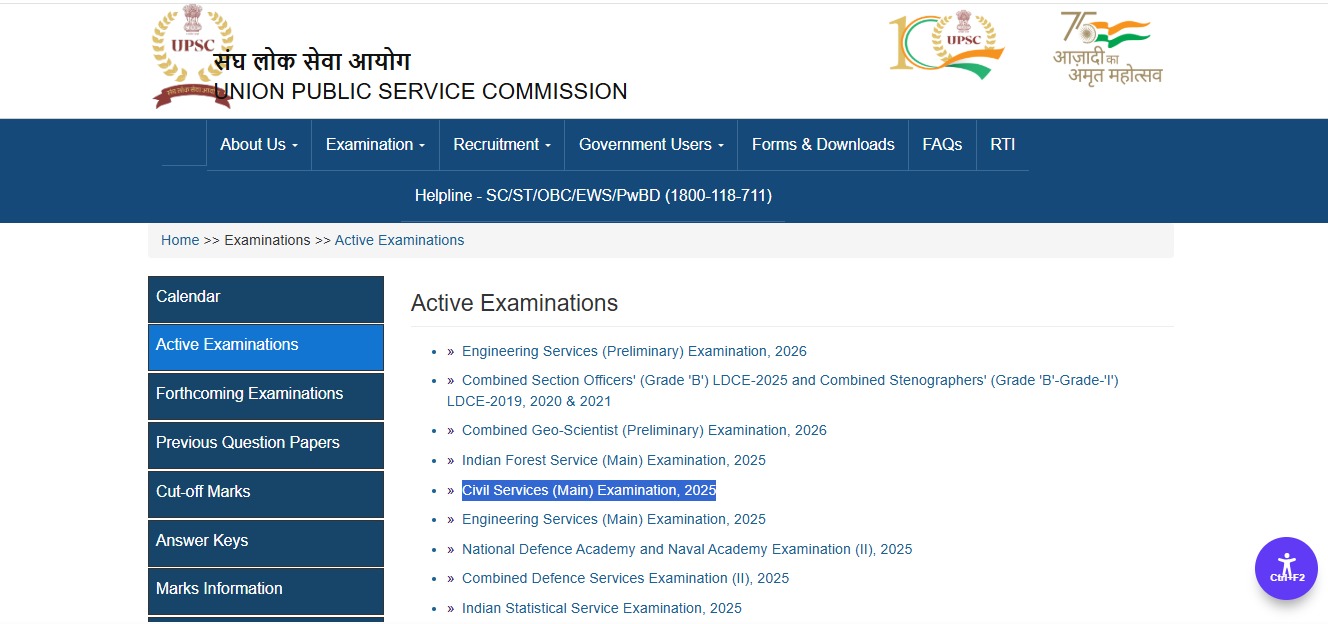Open the FAQs page
The width and height of the screenshot is (1328, 624).
coord(941,144)
